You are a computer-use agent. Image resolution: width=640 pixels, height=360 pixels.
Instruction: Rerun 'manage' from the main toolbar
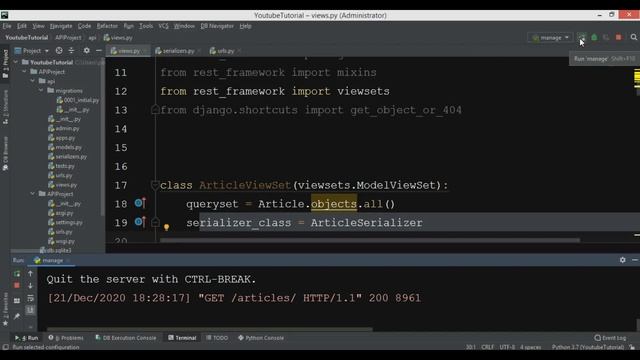click(x=582, y=37)
